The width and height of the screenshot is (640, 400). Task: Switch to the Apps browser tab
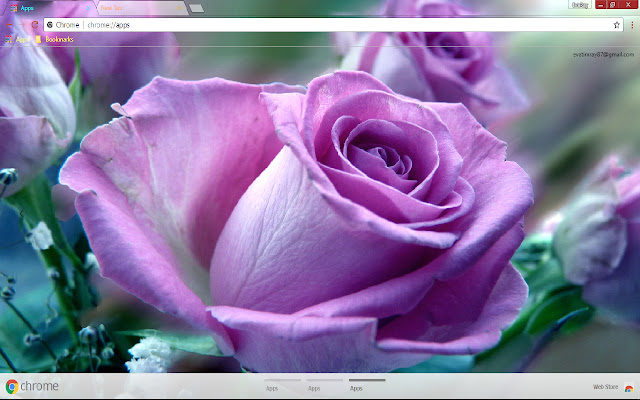click(x=49, y=8)
